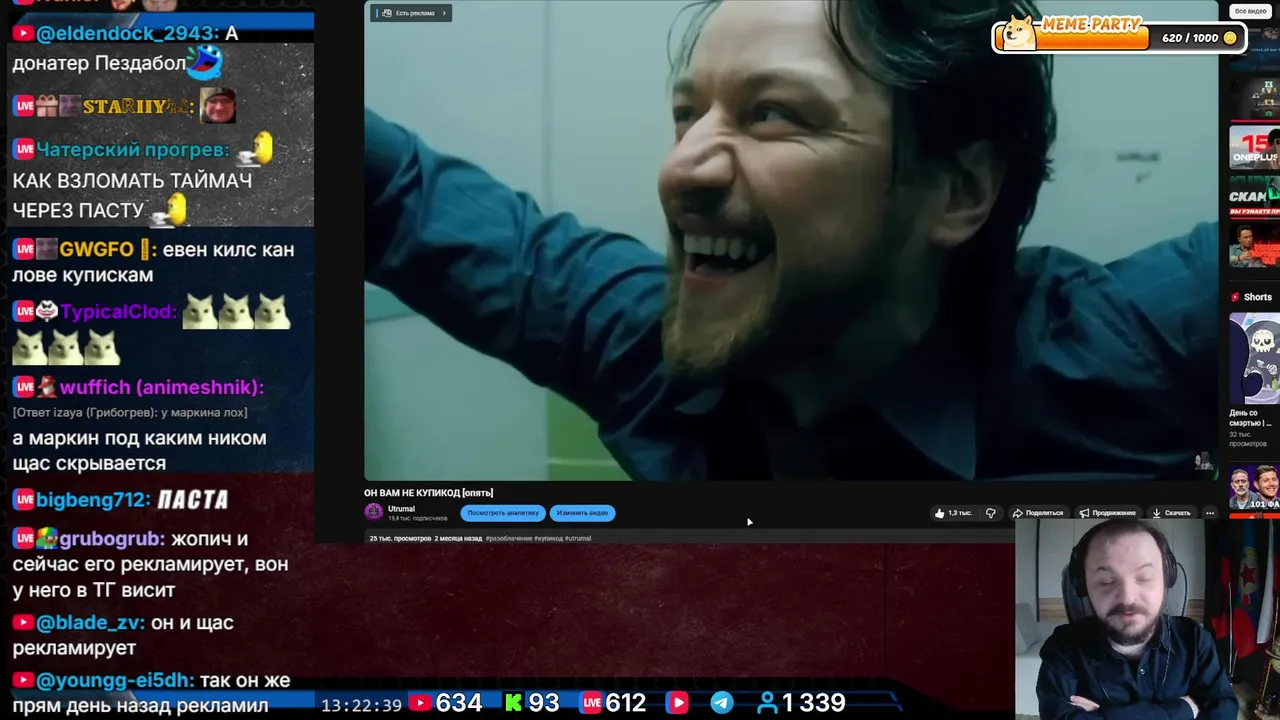The image size is (1280, 720).
Task: Click the Meme Party coin icon
Action: click(1230, 38)
